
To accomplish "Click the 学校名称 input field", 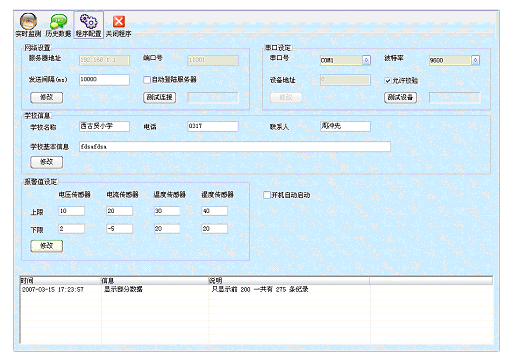I will point(104,126).
